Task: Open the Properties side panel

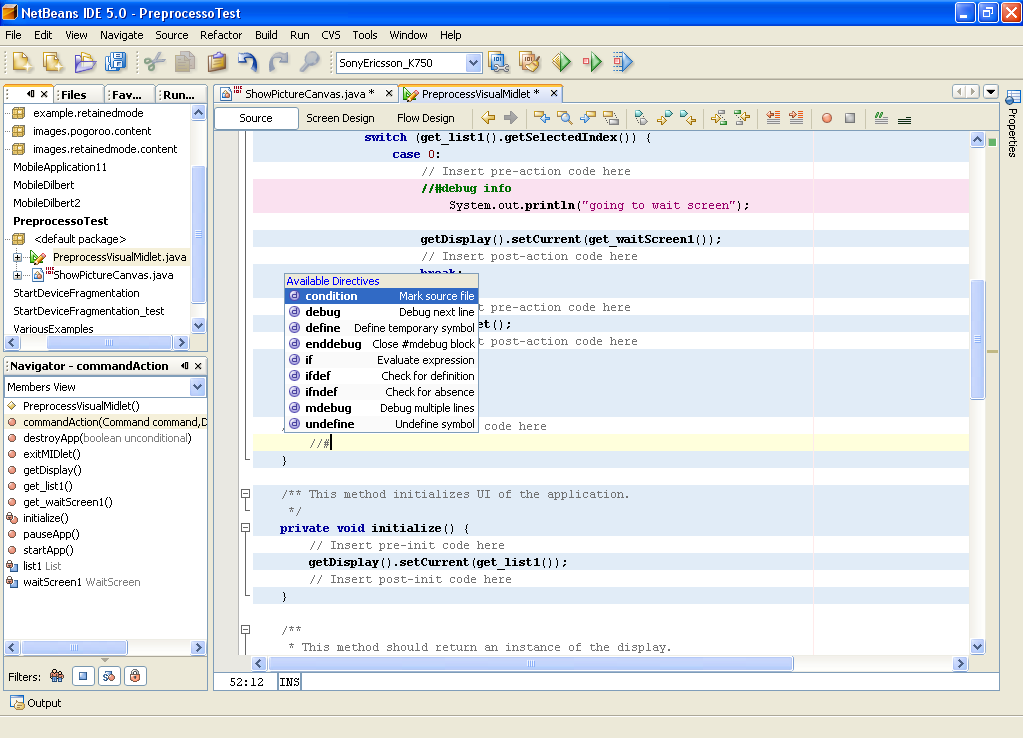Action: [x=1013, y=123]
